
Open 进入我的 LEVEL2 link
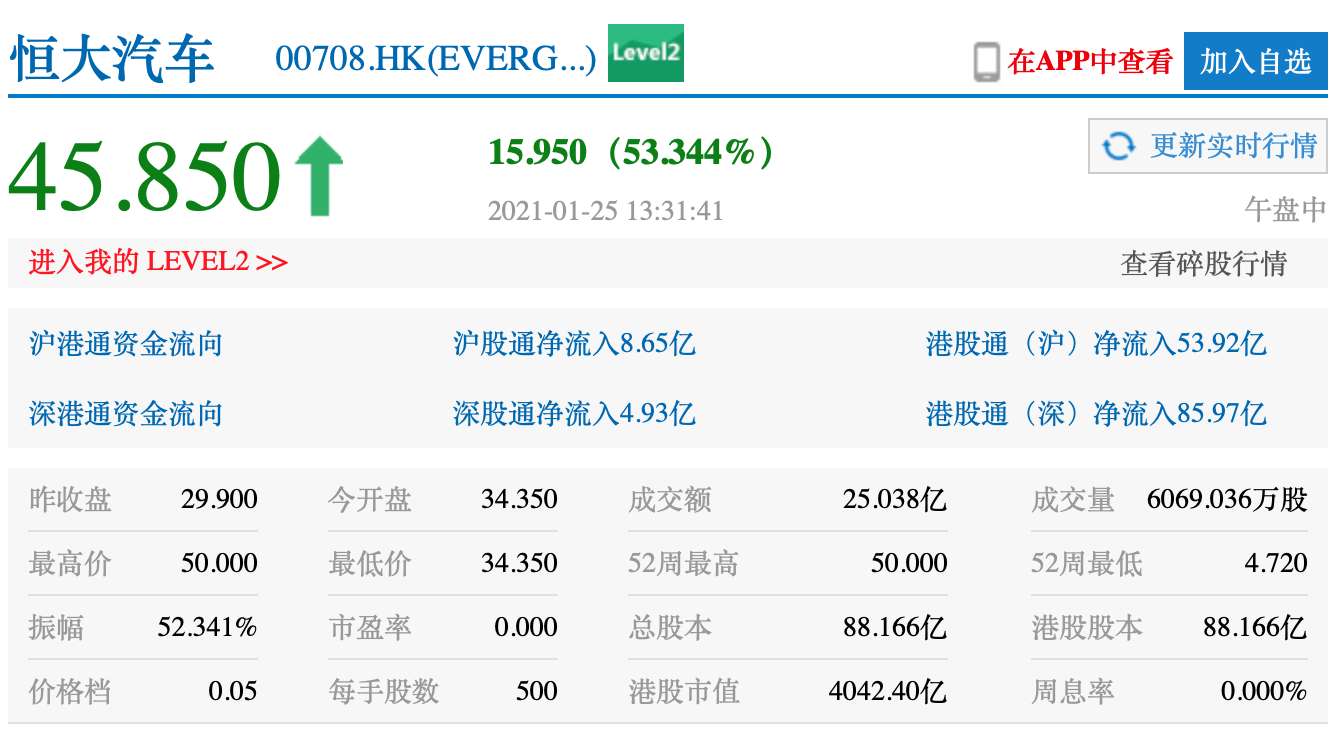158,263
